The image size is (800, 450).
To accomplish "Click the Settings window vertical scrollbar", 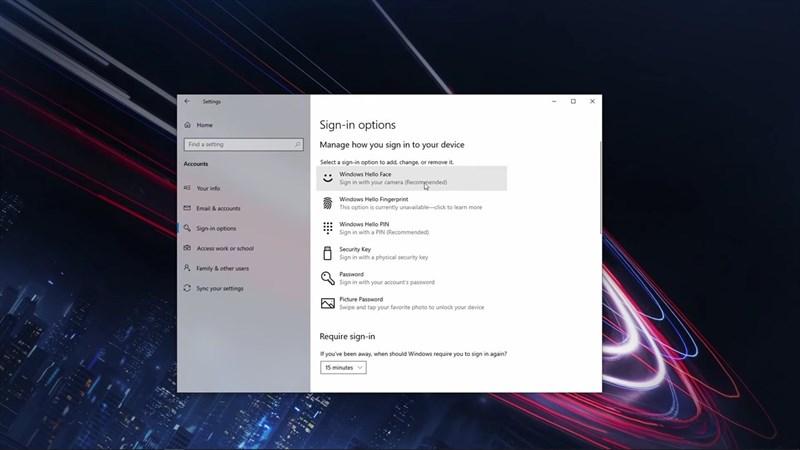I will (x=600, y=189).
